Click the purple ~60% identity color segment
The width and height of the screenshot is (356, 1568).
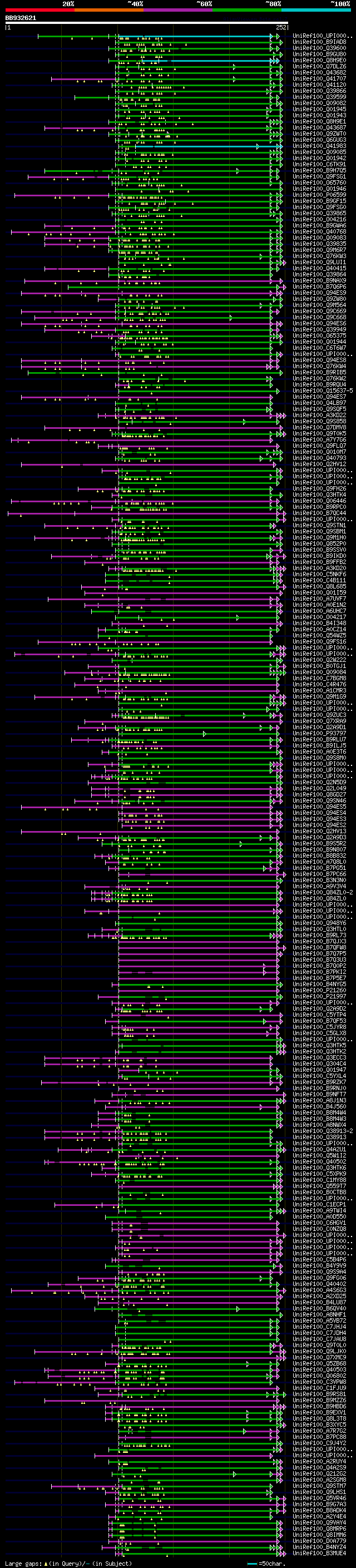click(x=179, y=10)
